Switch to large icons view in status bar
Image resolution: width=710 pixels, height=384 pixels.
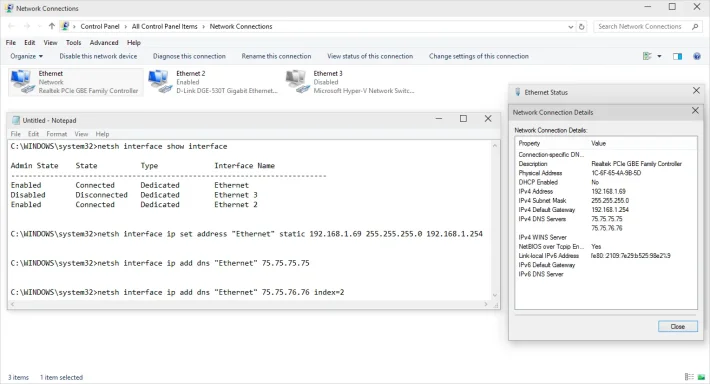pyautogui.click(x=701, y=377)
